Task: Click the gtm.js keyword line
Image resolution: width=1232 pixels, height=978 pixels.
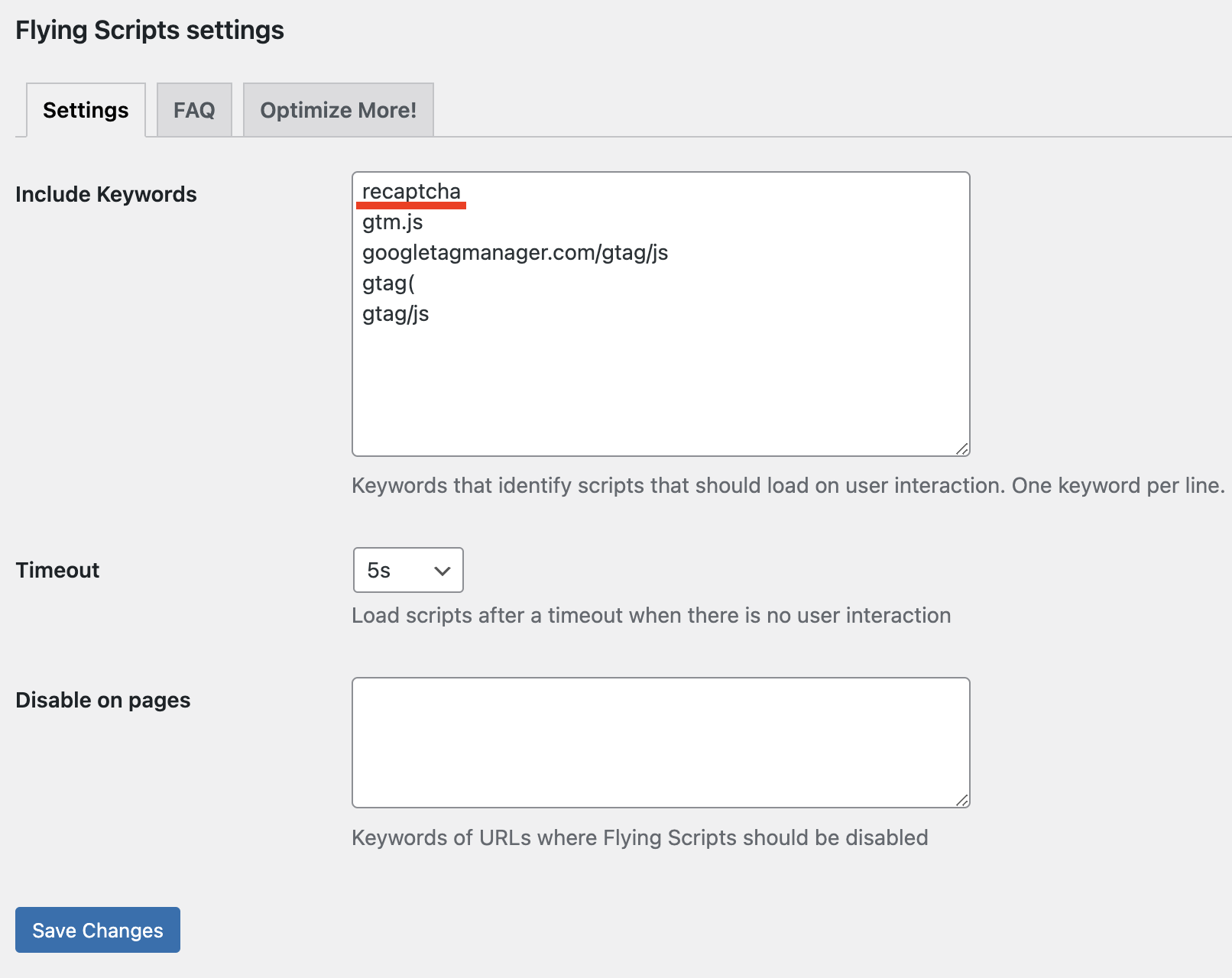Action: pyautogui.click(x=393, y=222)
